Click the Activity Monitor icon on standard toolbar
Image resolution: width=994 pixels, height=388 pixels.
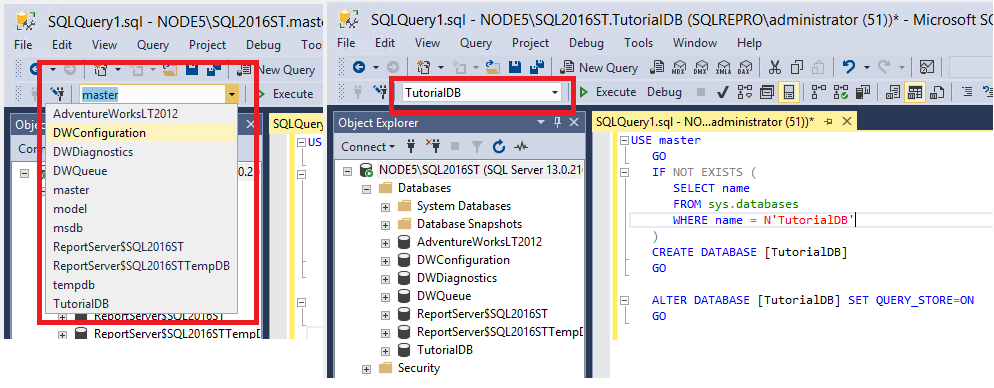[x=927, y=67]
